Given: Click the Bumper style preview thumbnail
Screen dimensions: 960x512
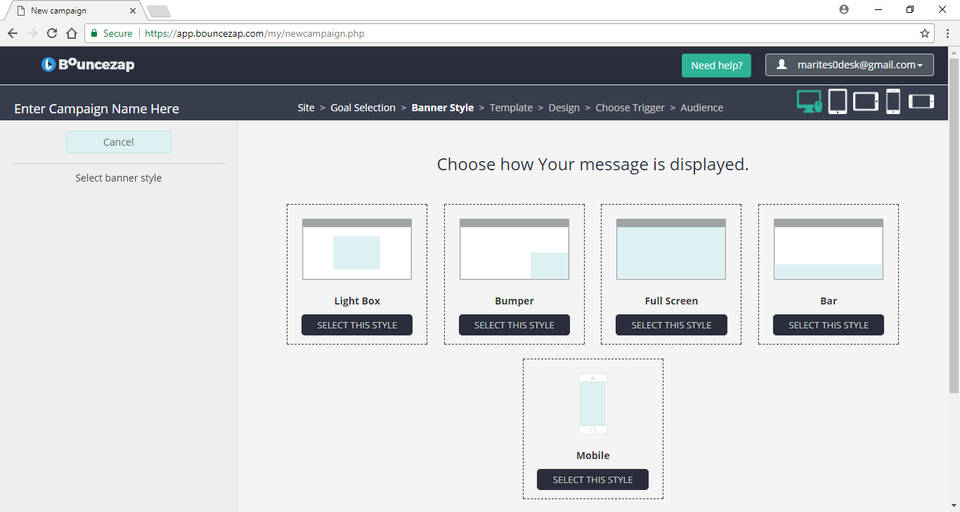Looking at the screenshot, I should [x=514, y=250].
